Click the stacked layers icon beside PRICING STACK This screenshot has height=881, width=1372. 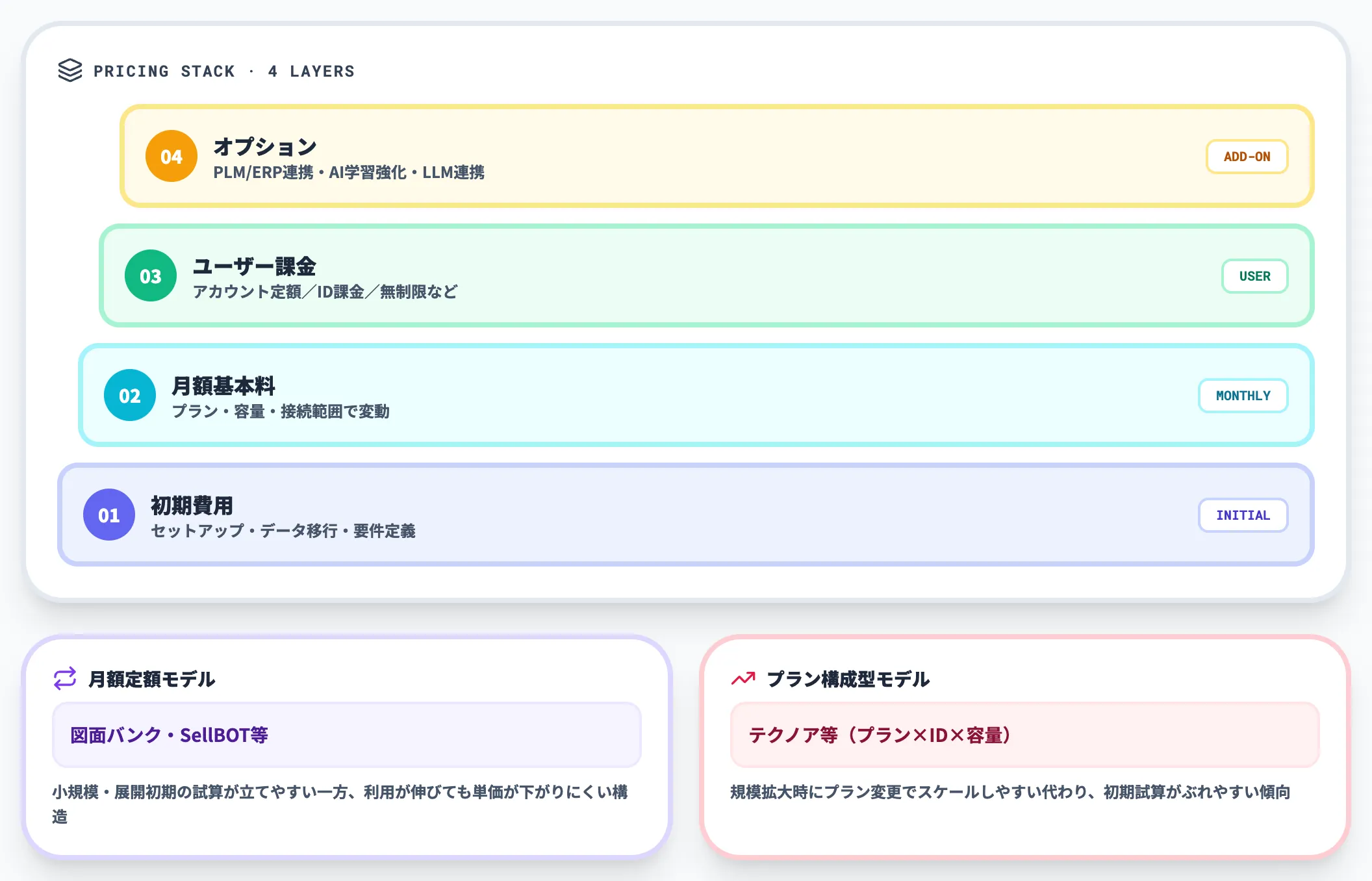[70, 70]
